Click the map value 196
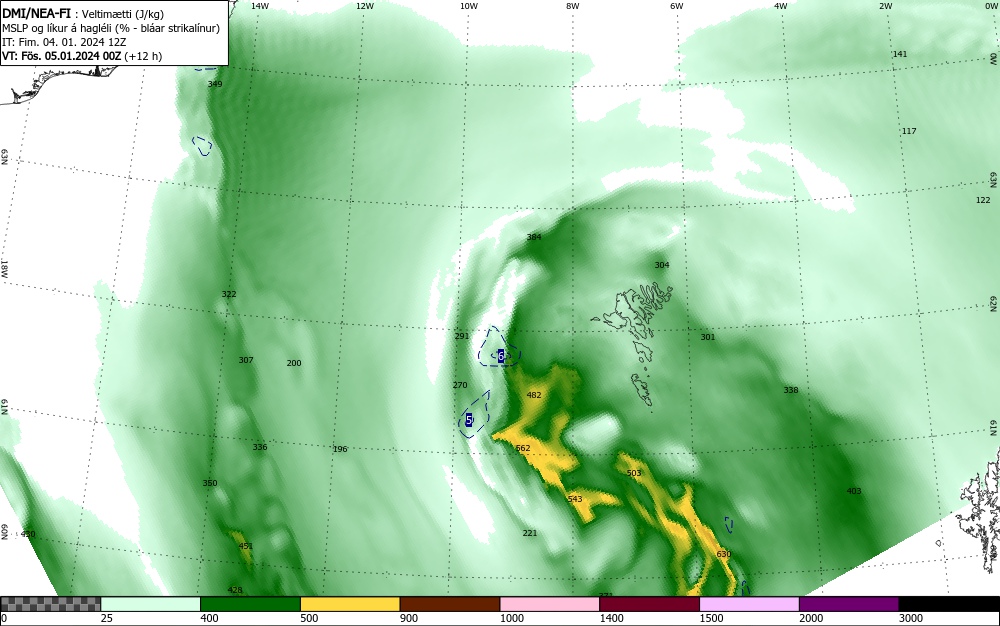The height and width of the screenshot is (626, 1000). pyautogui.click(x=341, y=449)
